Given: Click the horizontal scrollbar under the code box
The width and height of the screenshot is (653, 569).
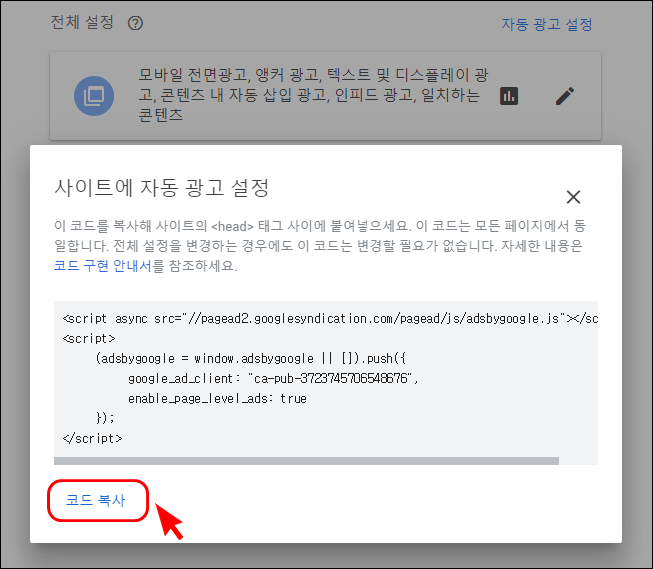Looking at the screenshot, I should pos(306,461).
